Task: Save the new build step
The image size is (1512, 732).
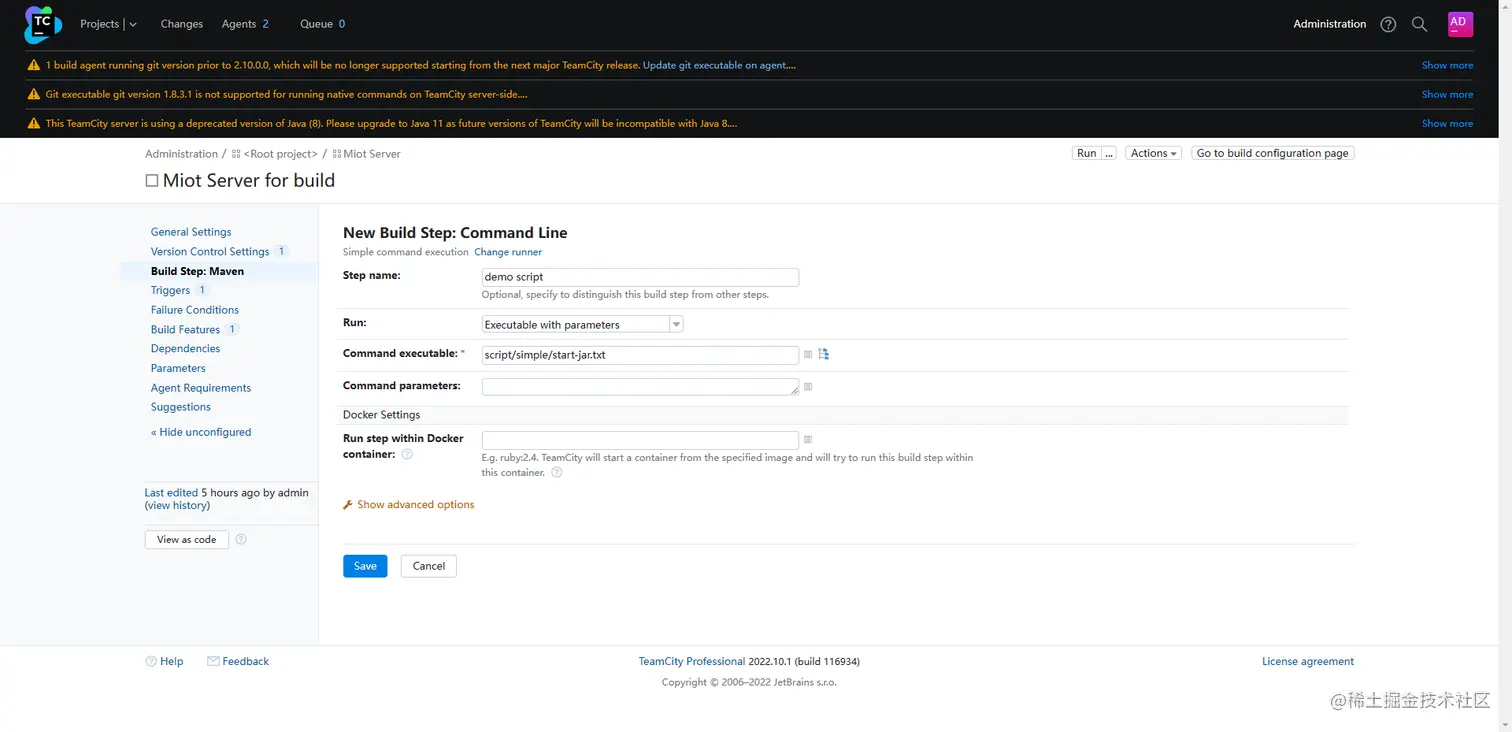Action: click(x=365, y=566)
